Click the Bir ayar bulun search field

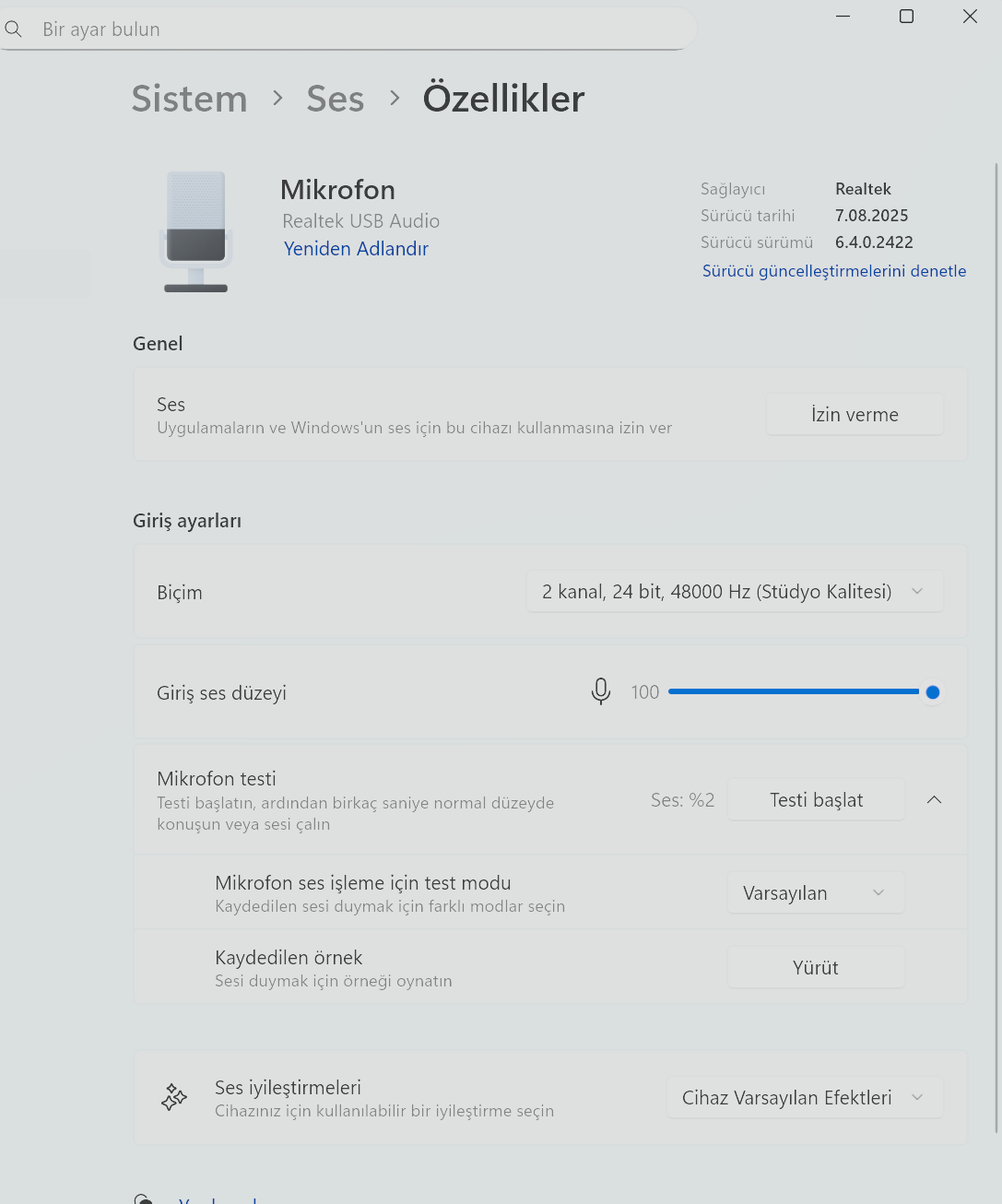coord(360,30)
